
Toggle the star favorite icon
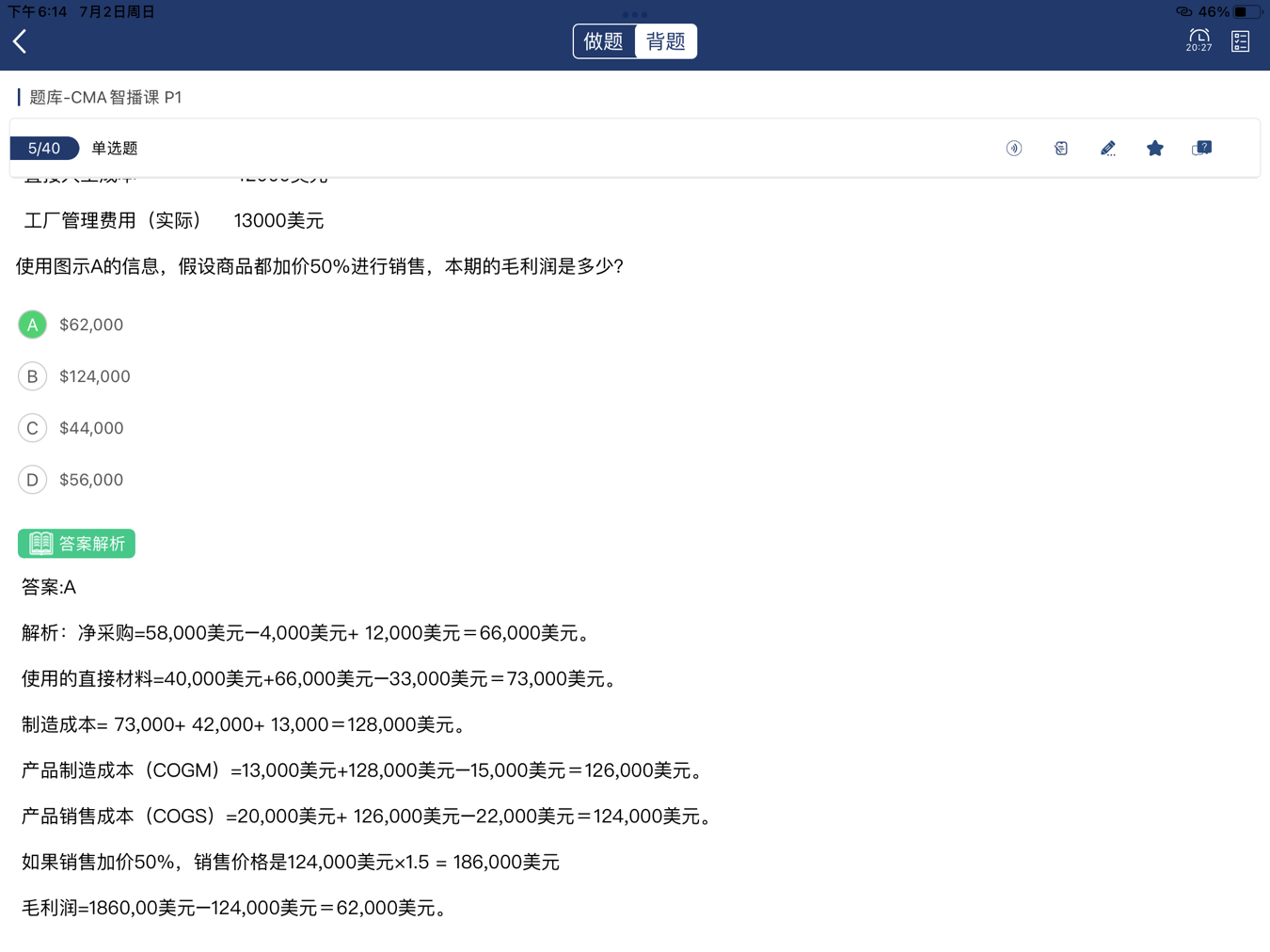(1155, 149)
